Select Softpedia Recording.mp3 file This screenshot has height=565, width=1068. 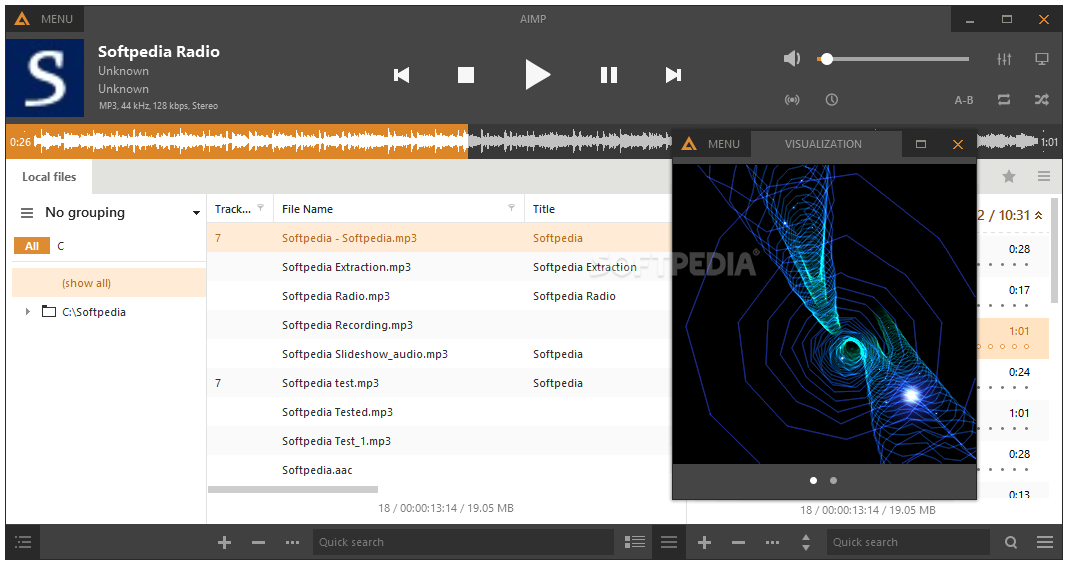[347, 325]
